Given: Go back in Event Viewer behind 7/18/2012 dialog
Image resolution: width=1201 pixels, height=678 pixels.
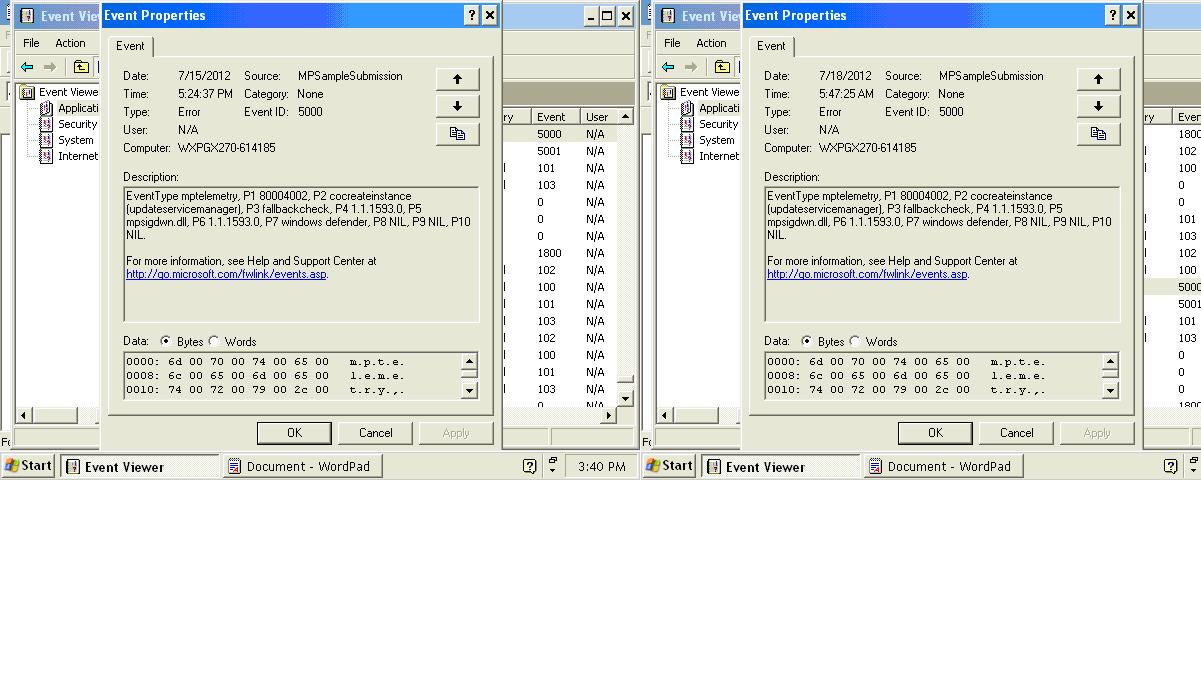Looking at the screenshot, I should tap(668, 67).
